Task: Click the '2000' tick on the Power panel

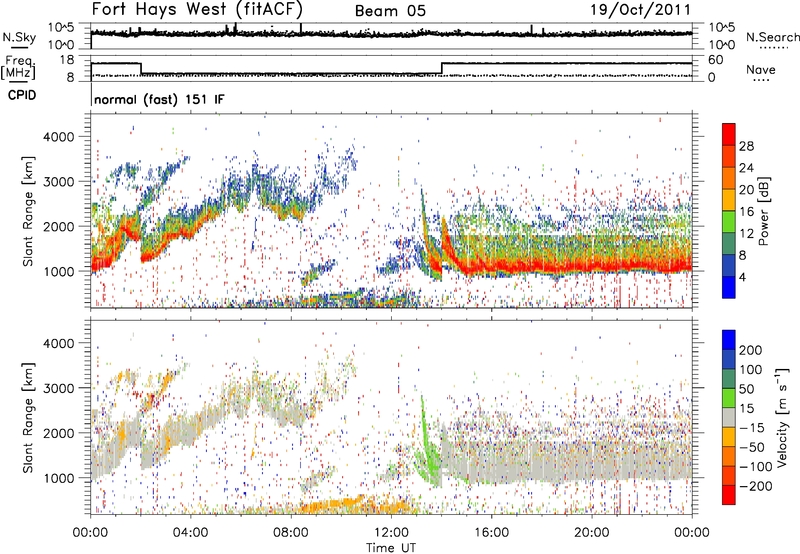Action: [59, 226]
